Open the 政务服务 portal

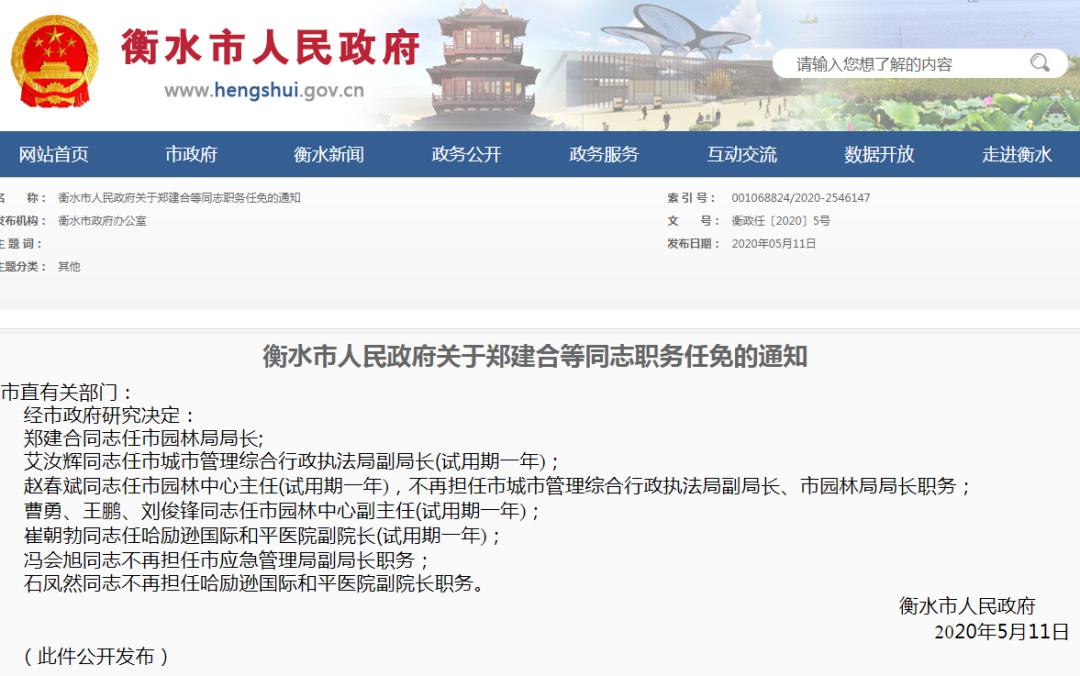pos(604,154)
